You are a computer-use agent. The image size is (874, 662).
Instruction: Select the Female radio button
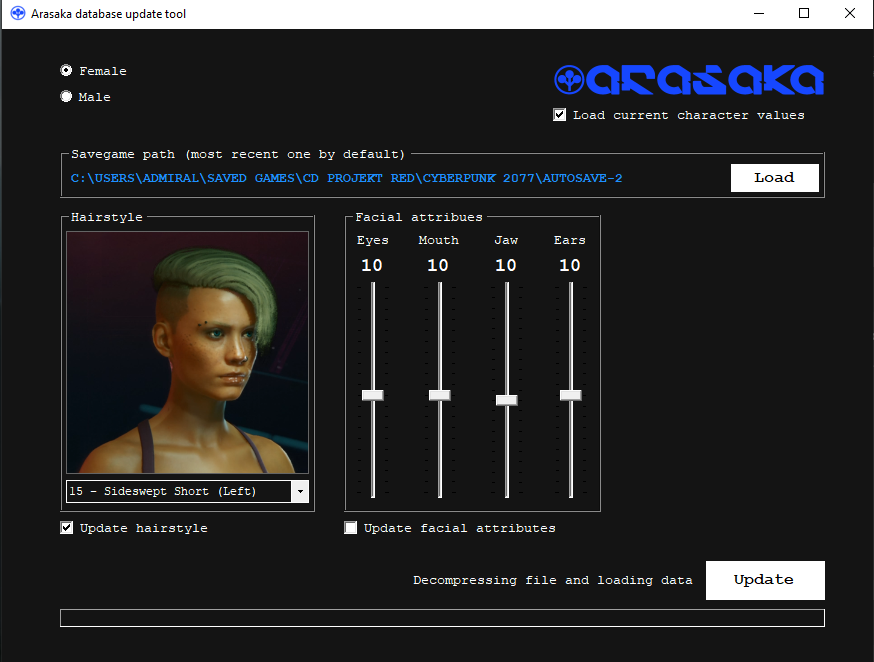[x=66, y=70]
